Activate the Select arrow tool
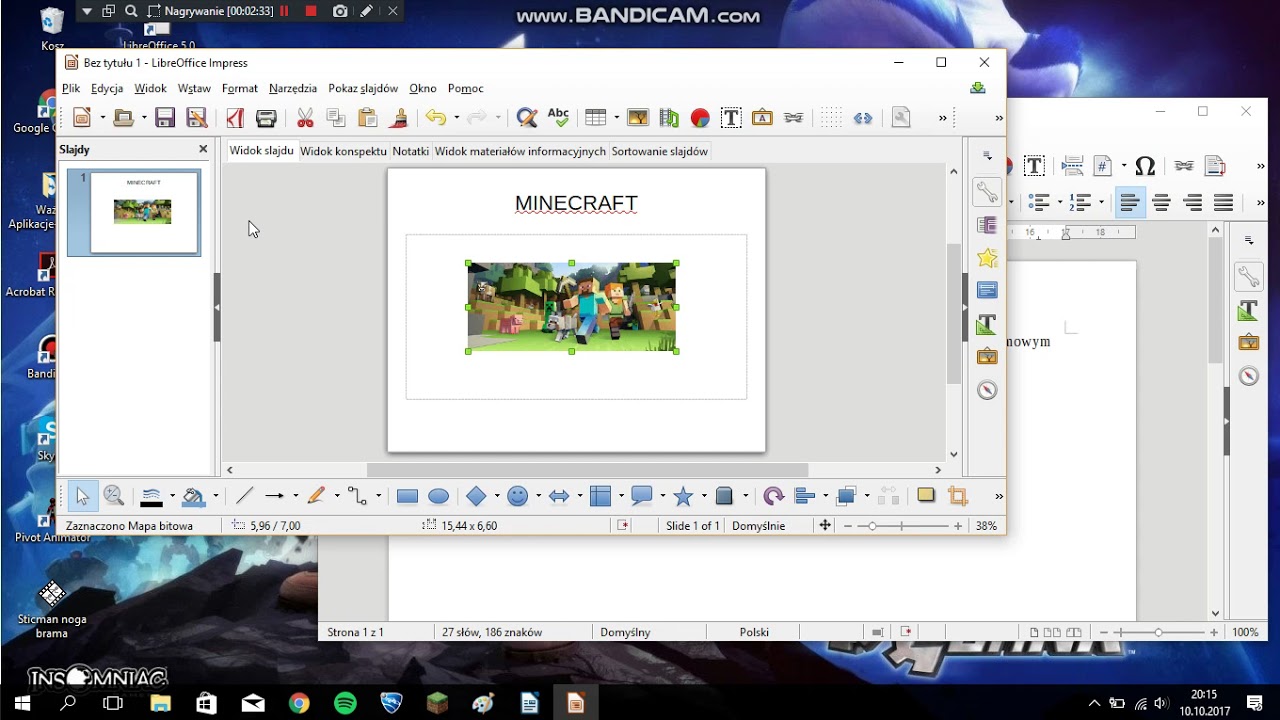Viewport: 1280px width, 720px height. pos(82,496)
